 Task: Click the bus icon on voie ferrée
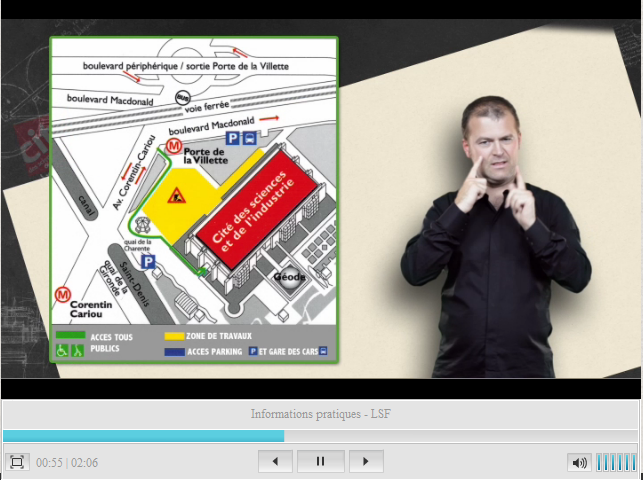point(183,98)
